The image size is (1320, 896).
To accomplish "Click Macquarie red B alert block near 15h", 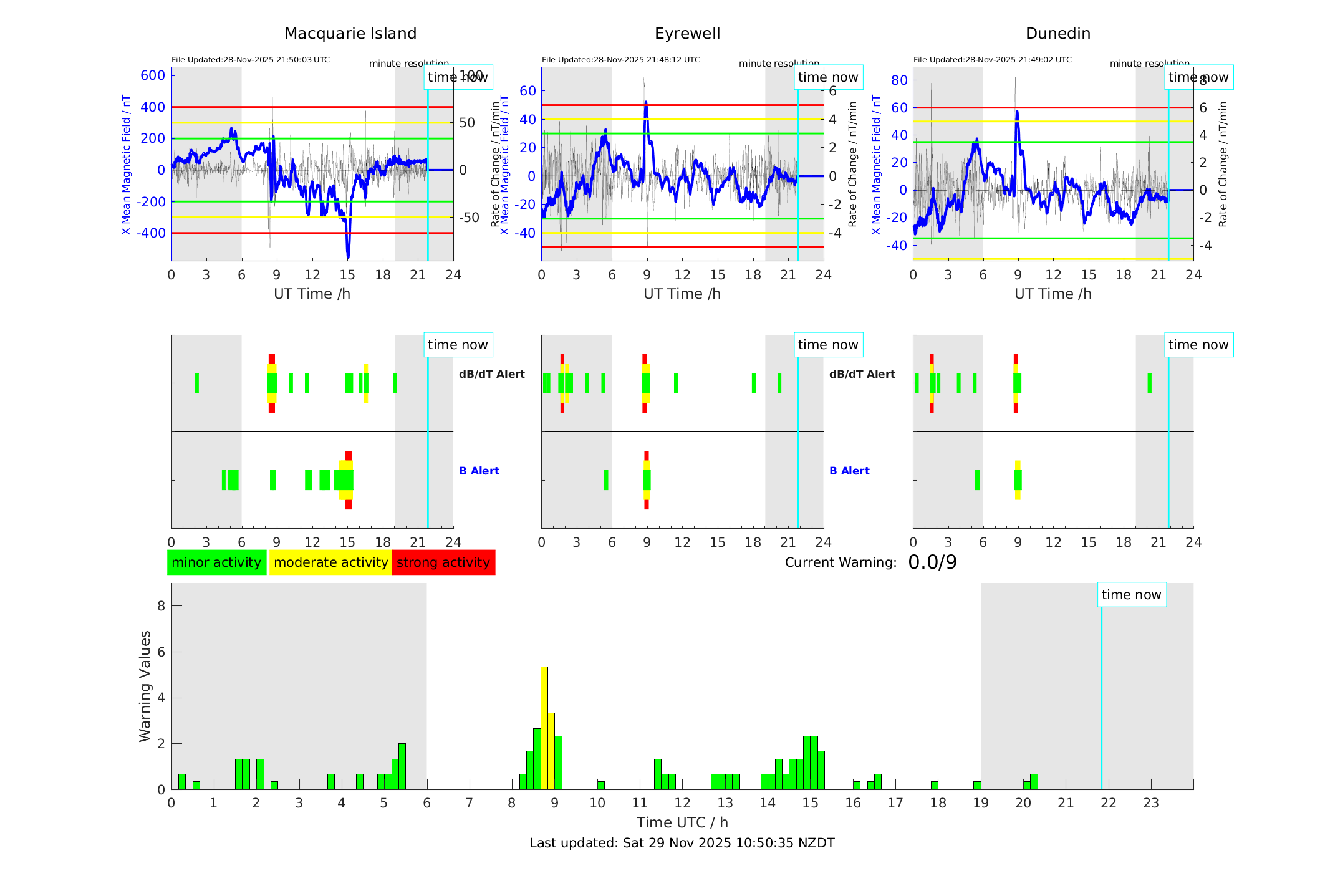I will click(x=349, y=455).
